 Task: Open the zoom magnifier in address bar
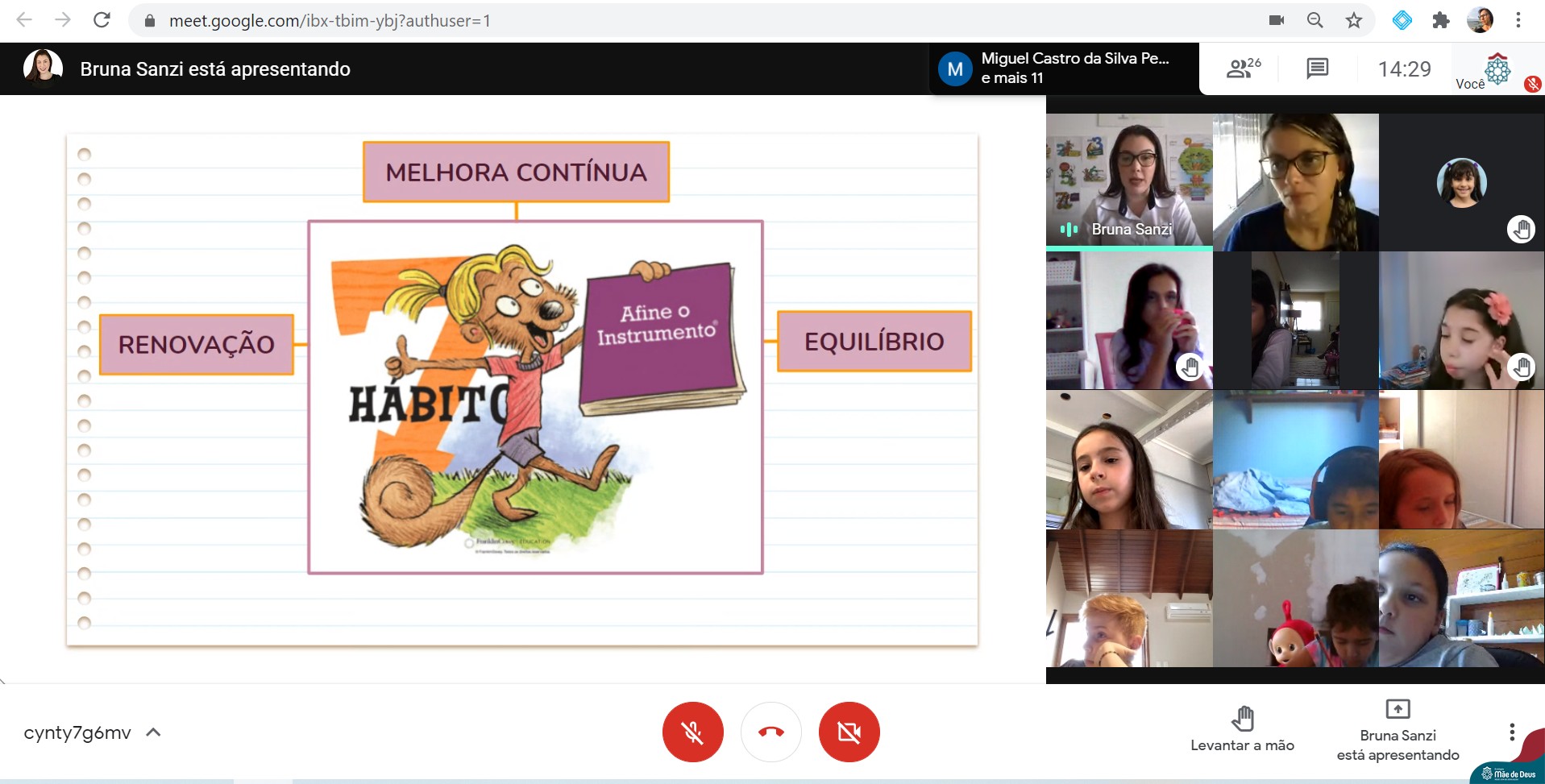(x=1315, y=20)
